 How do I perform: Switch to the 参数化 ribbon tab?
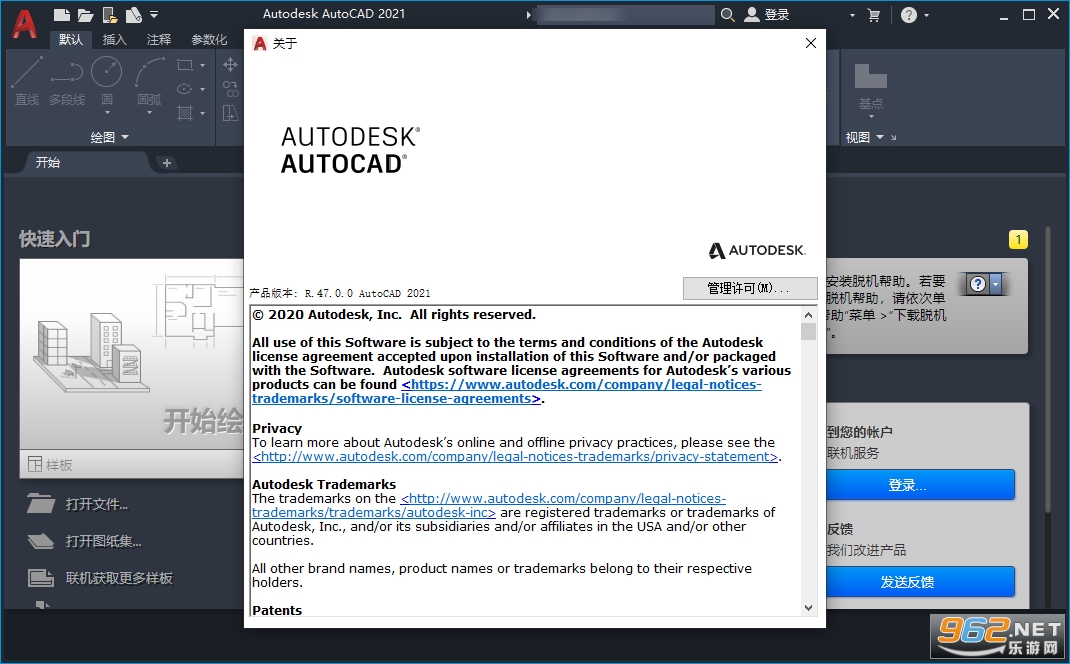pyautogui.click(x=209, y=40)
